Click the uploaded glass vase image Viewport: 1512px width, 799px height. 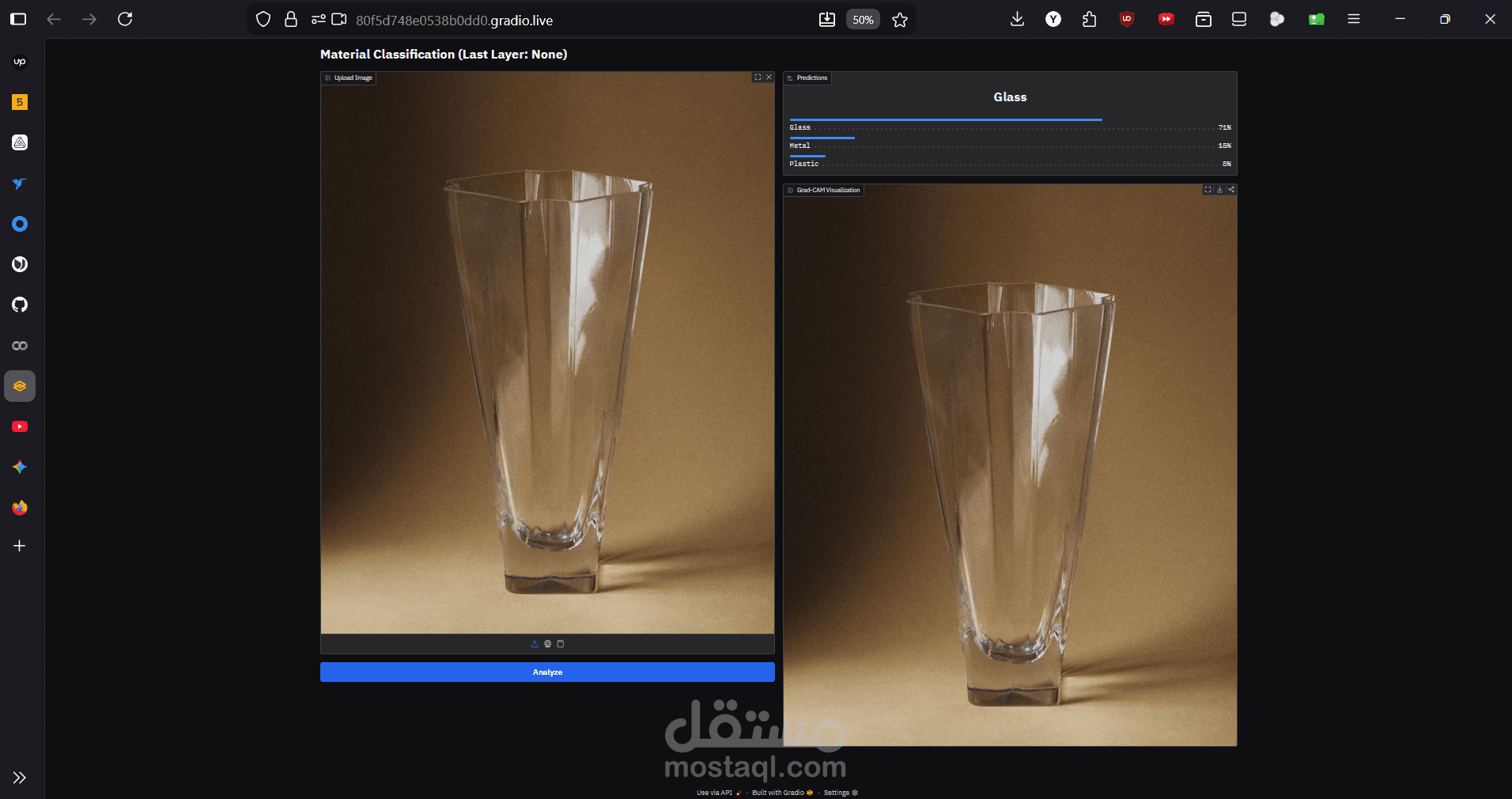tap(547, 353)
